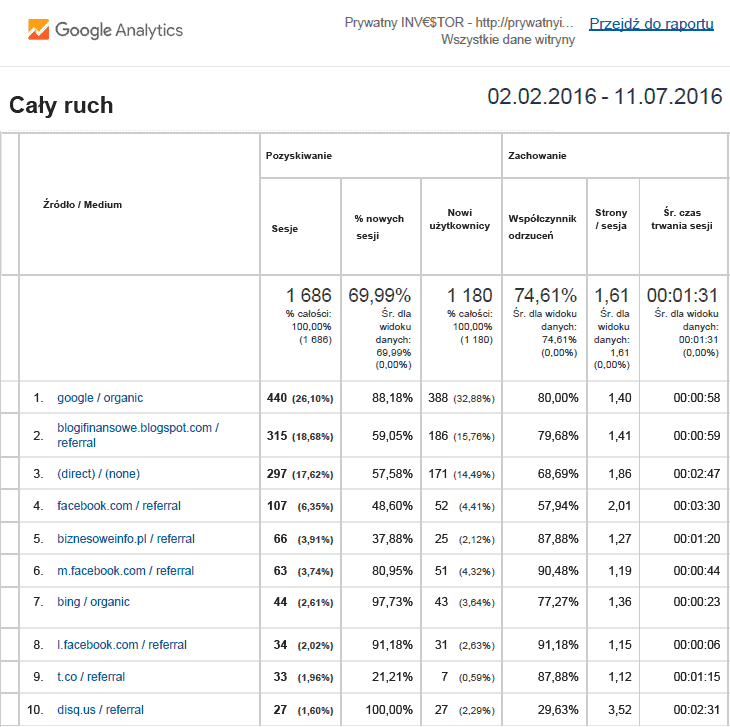Select the Pozyskiwanie column group header
The width and height of the screenshot is (730, 727).
(299, 156)
